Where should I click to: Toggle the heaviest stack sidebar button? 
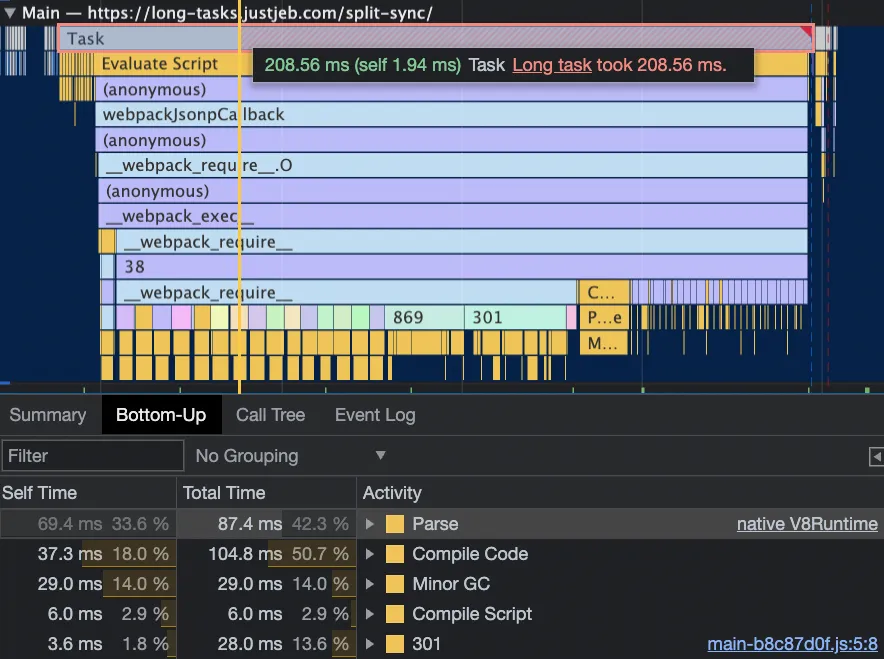pos(876,456)
